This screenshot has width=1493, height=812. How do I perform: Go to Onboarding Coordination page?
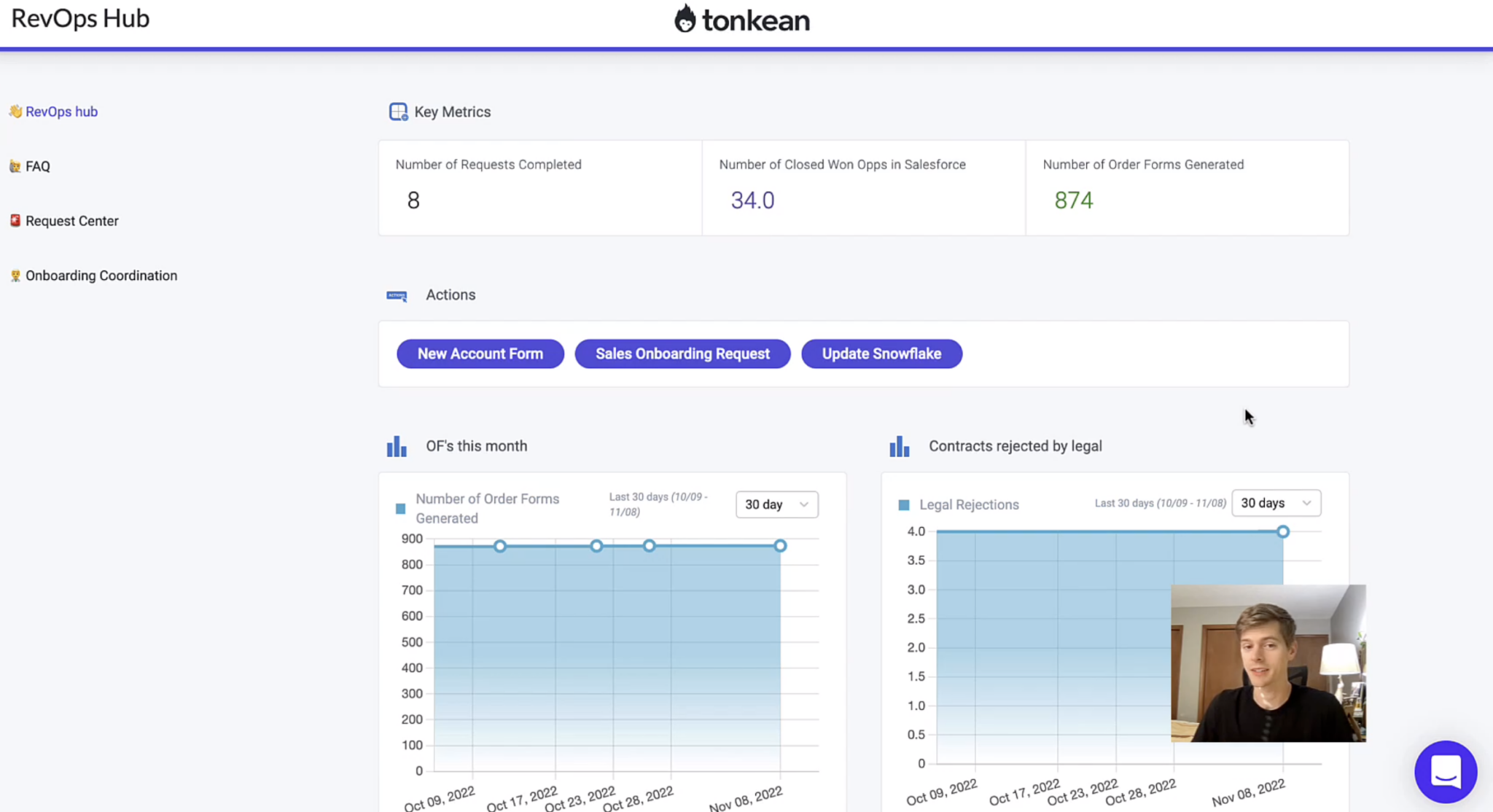coord(101,276)
